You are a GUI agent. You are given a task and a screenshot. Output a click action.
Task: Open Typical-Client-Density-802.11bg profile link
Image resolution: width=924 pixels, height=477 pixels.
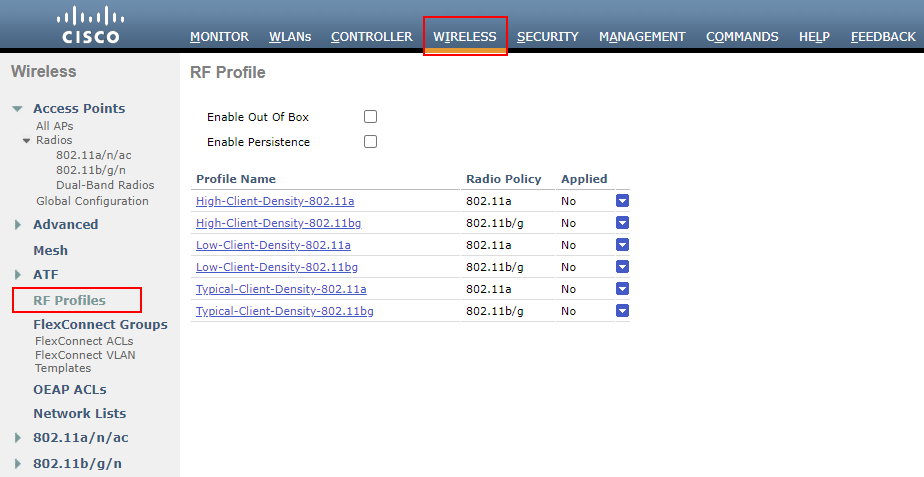coord(285,311)
